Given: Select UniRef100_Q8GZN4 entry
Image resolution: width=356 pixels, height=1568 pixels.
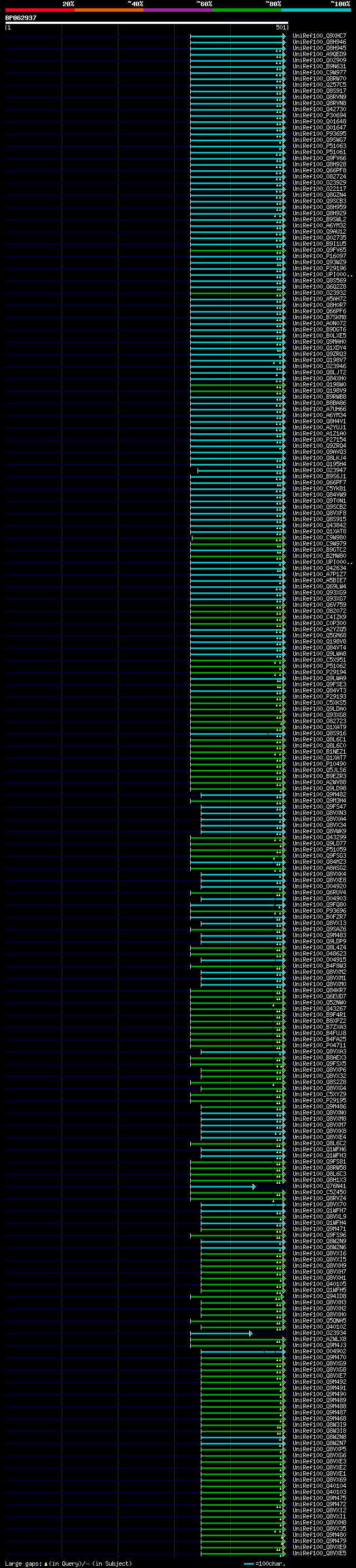Looking at the screenshot, I should (319, 195).
